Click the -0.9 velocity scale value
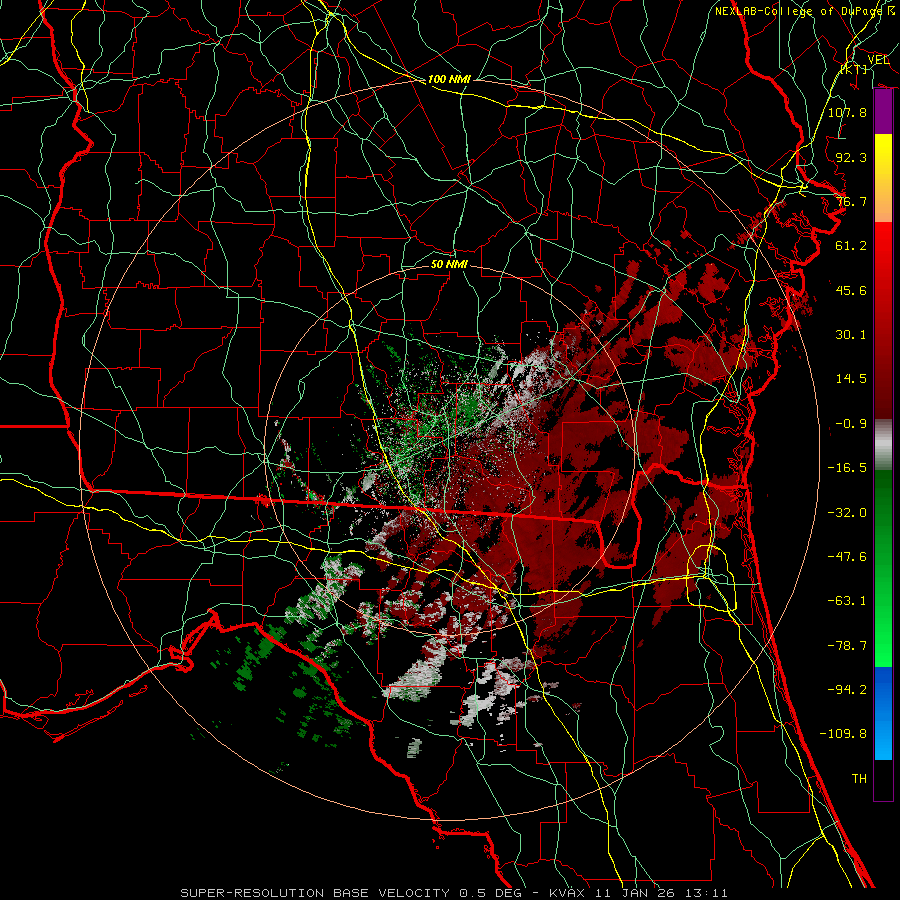Screen dimensions: 900x900 (851, 424)
